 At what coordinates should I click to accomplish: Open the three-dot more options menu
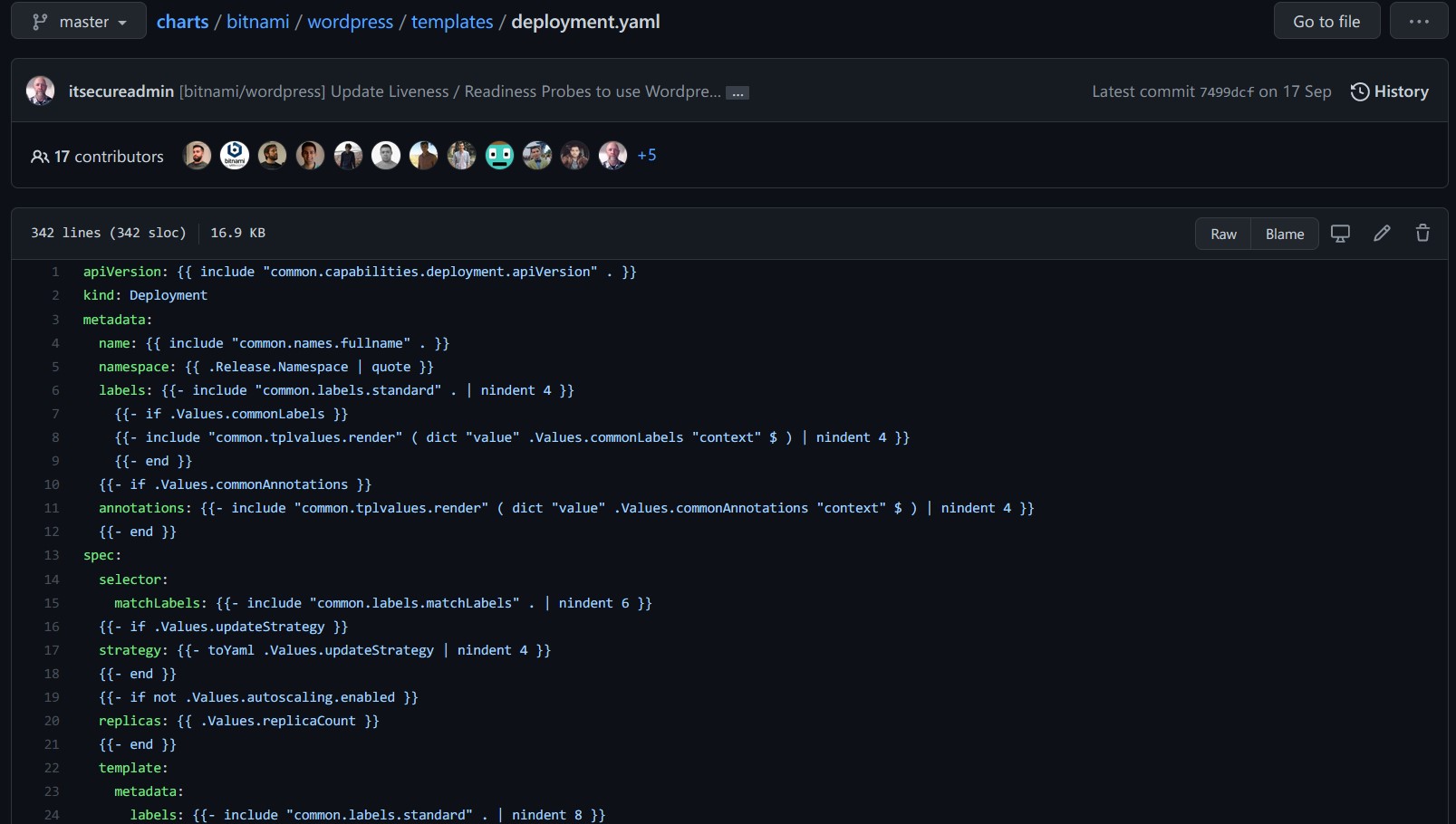point(1419,21)
